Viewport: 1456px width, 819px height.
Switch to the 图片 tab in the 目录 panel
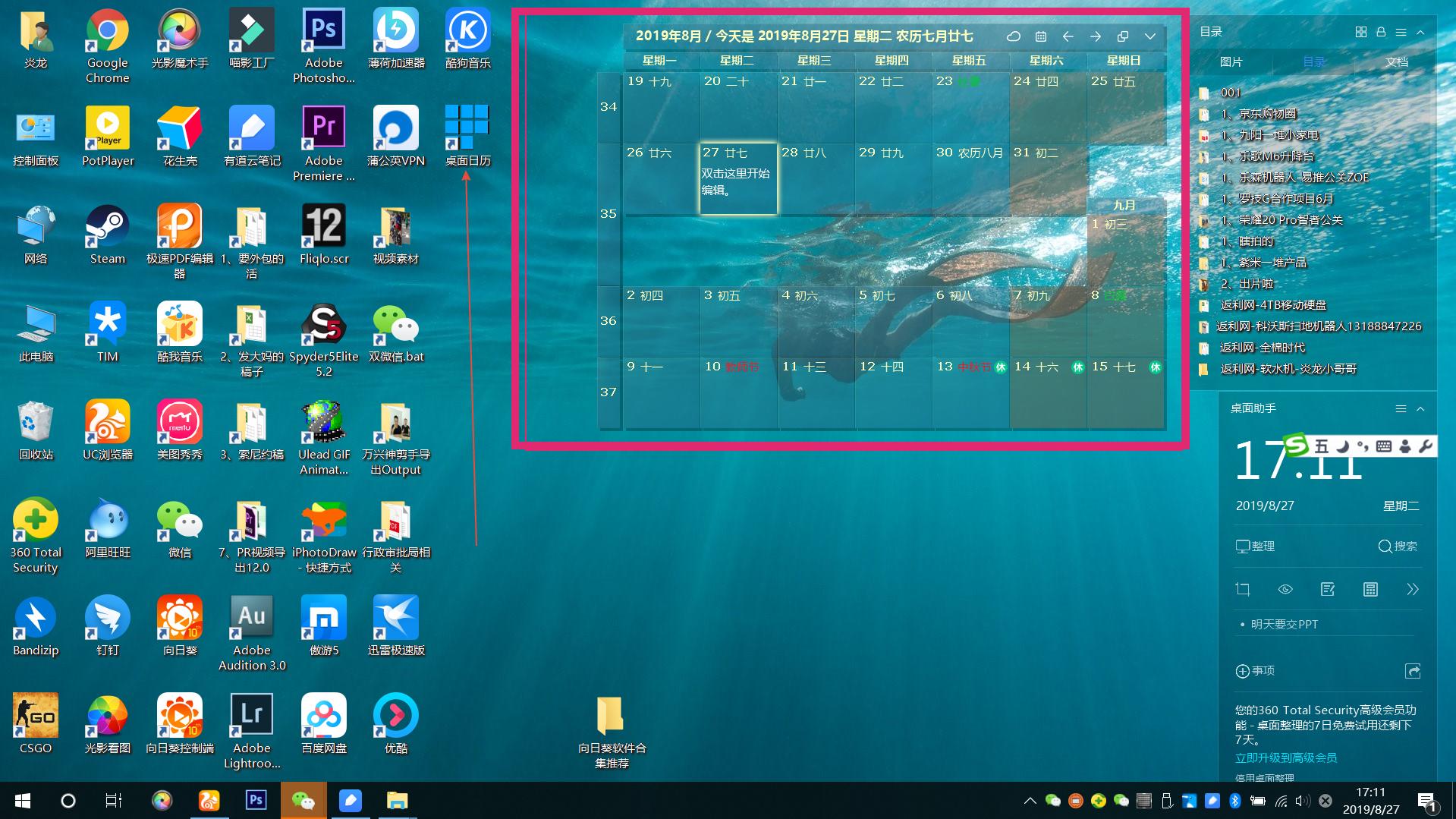pos(1233,62)
